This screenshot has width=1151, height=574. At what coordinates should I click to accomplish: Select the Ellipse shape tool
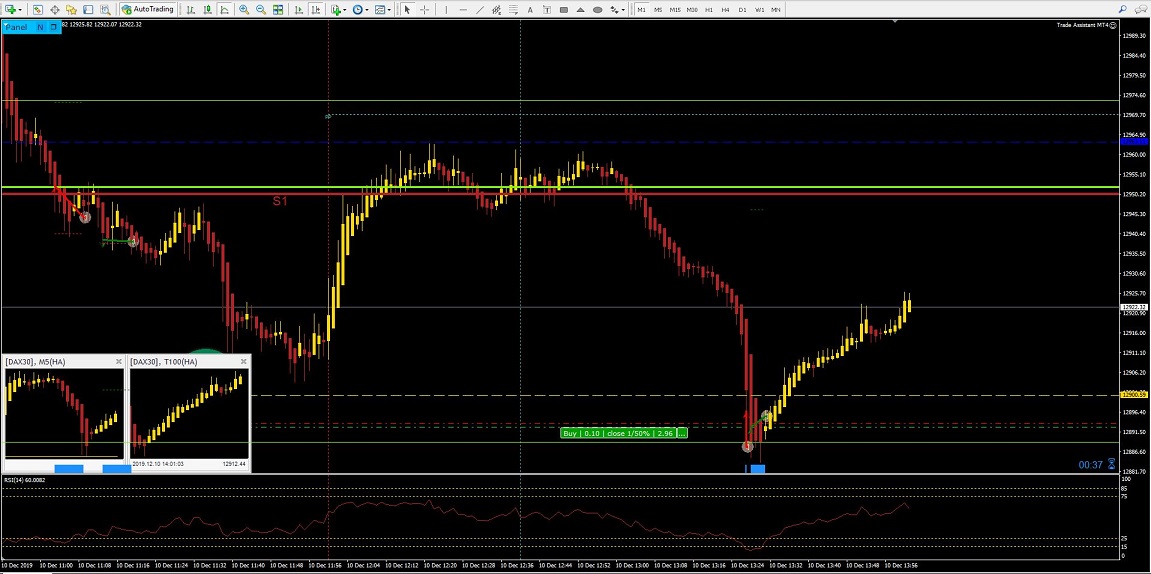pyautogui.click(x=598, y=10)
